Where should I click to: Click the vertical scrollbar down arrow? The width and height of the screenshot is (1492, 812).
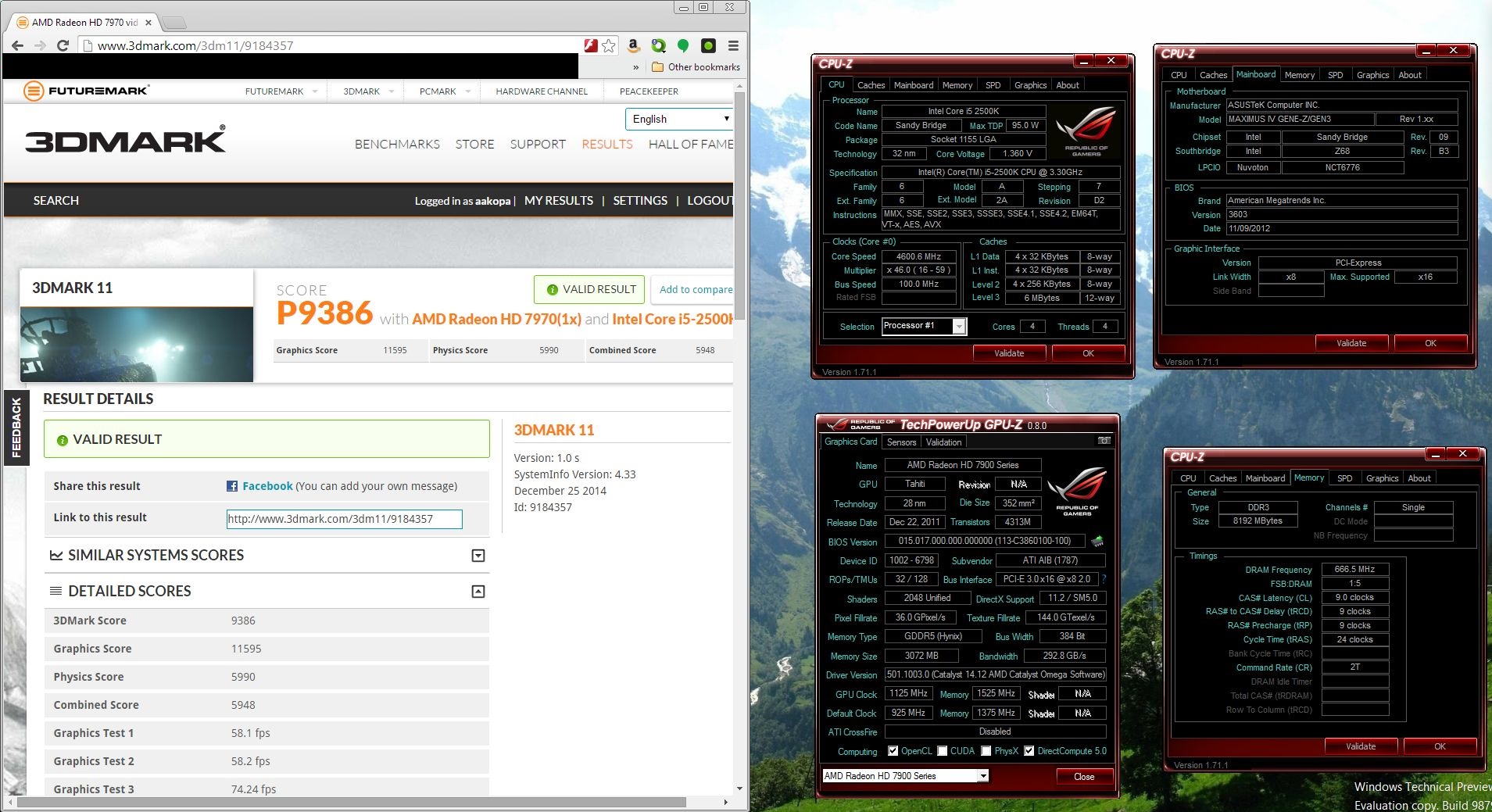pyautogui.click(x=739, y=789)
